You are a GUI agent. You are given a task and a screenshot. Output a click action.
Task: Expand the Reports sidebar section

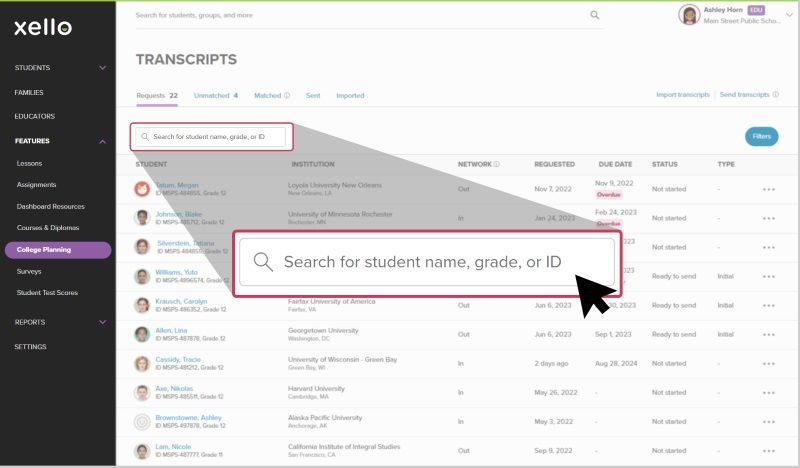(102, 322)
